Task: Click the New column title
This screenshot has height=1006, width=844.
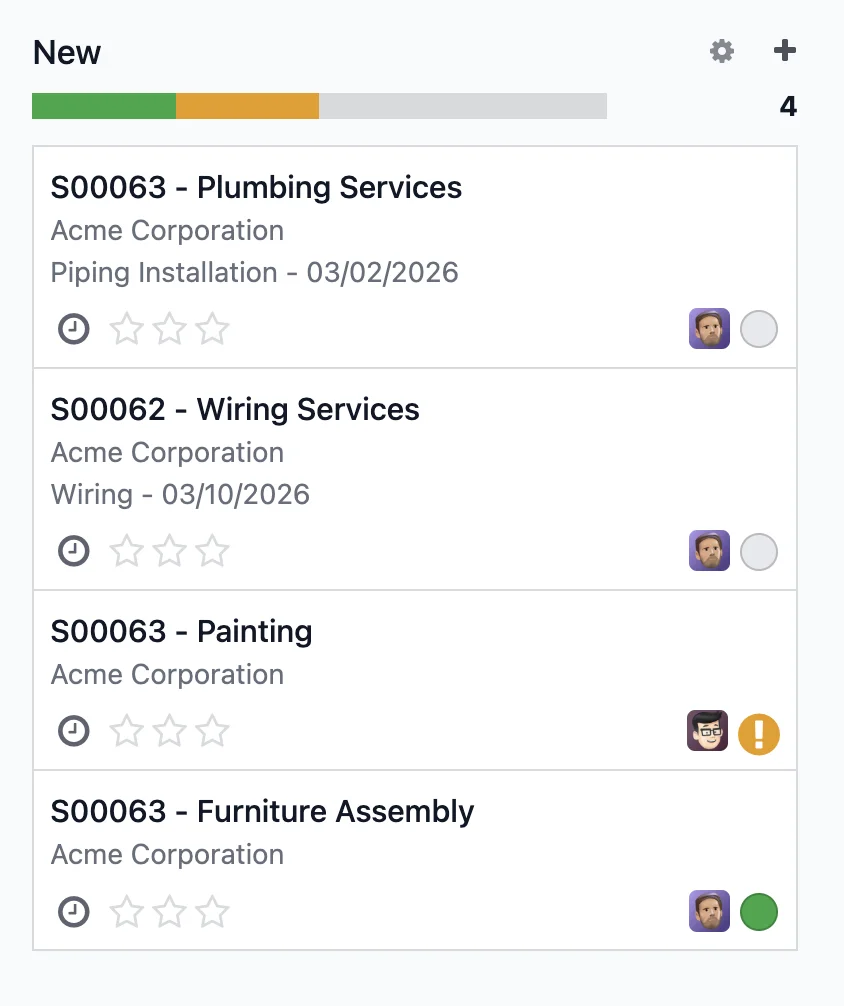Action: (x=67, y=53)
